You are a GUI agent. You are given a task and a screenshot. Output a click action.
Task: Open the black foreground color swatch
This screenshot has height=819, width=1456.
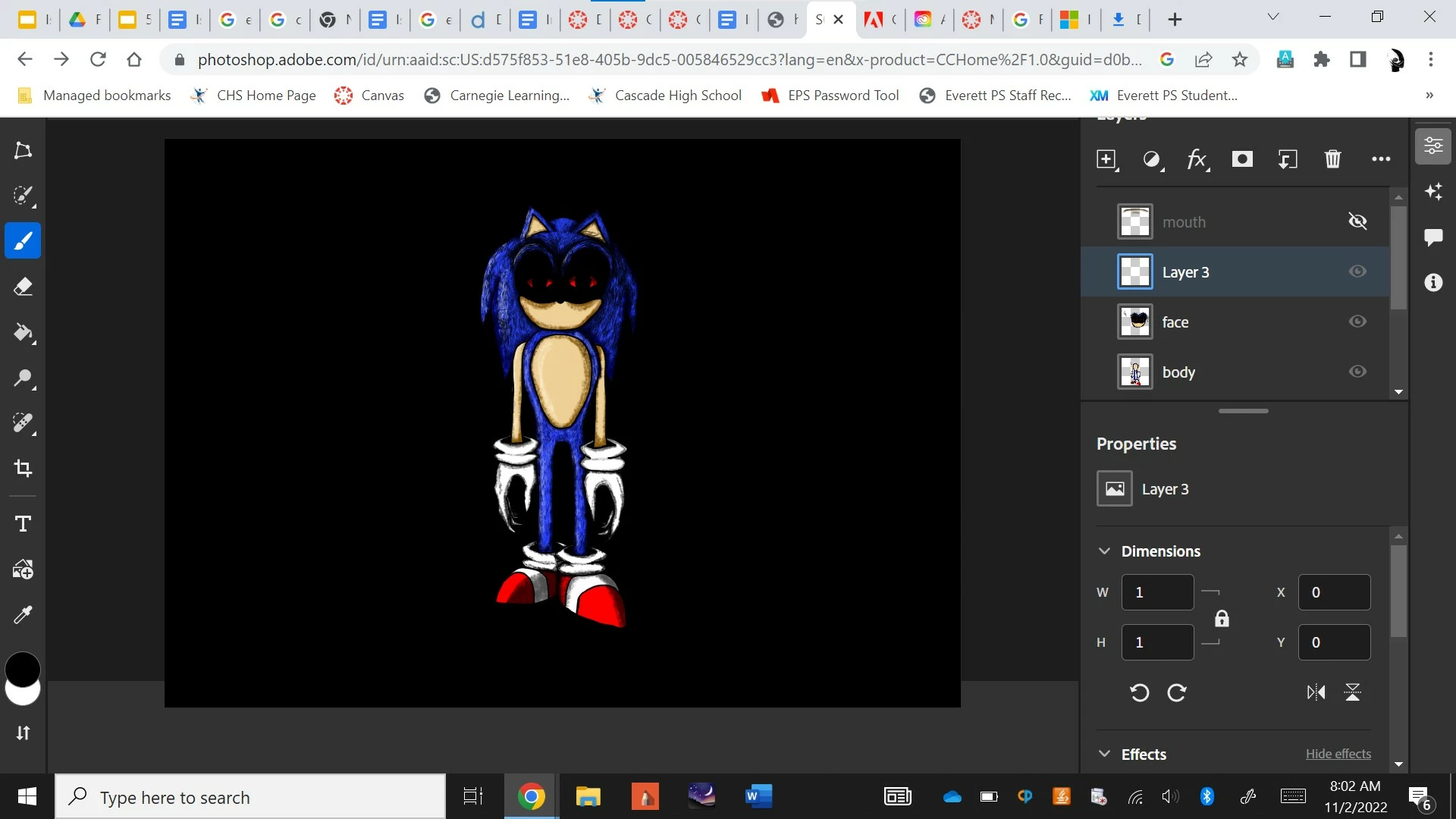tap(22, 668)
